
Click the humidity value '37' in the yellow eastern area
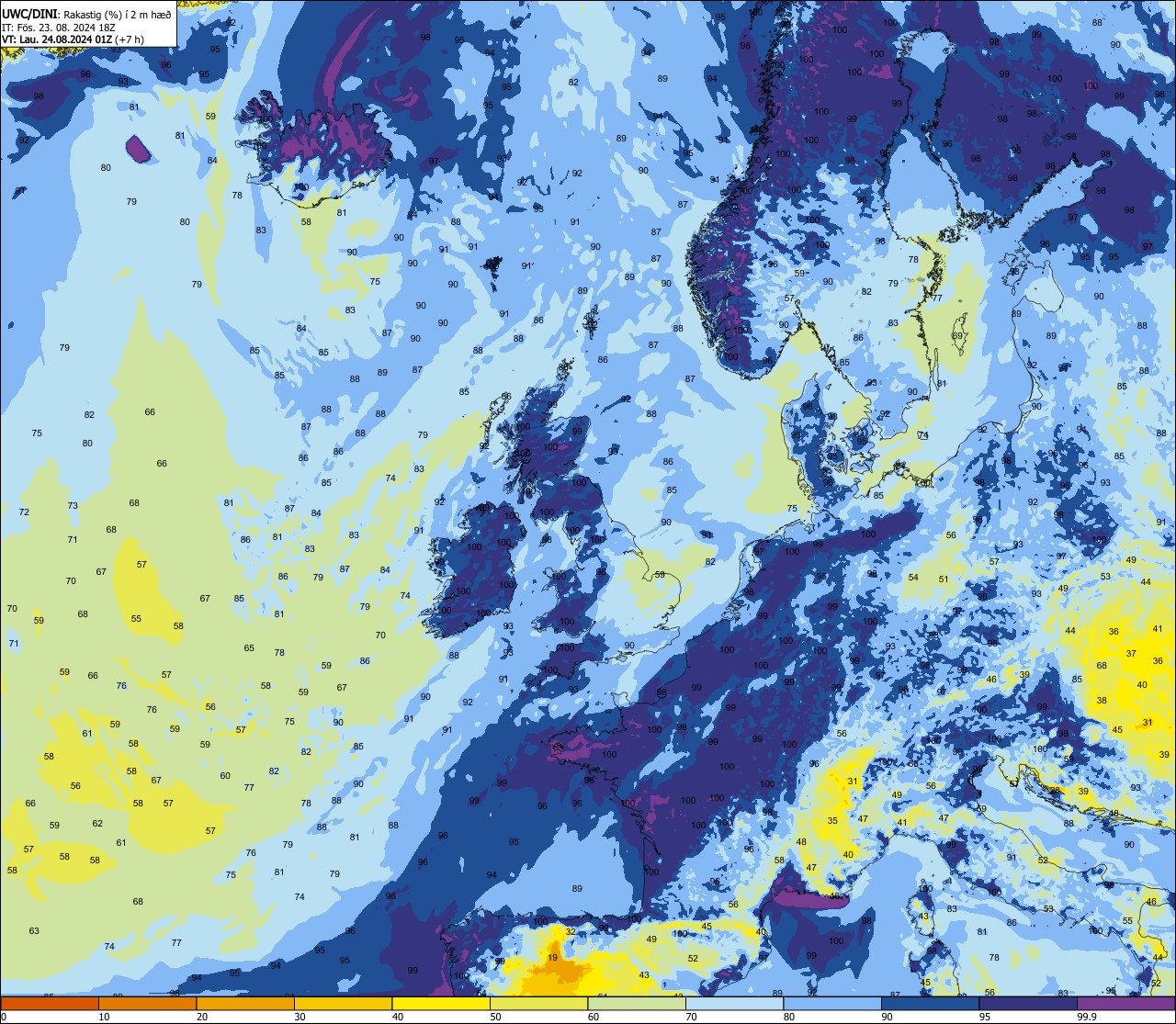pyautogui.click(x=1131, y=654)
